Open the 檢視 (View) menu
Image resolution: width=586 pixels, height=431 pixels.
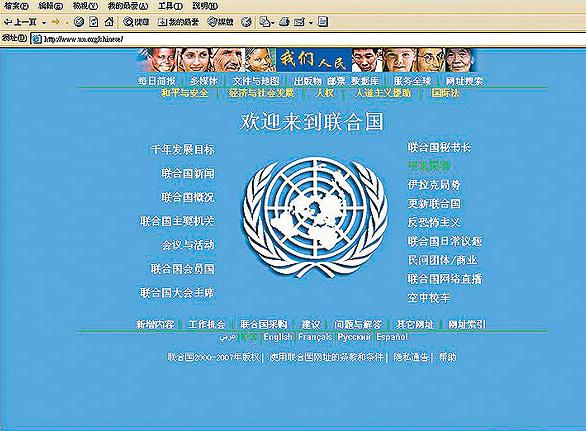coord(85,6)
